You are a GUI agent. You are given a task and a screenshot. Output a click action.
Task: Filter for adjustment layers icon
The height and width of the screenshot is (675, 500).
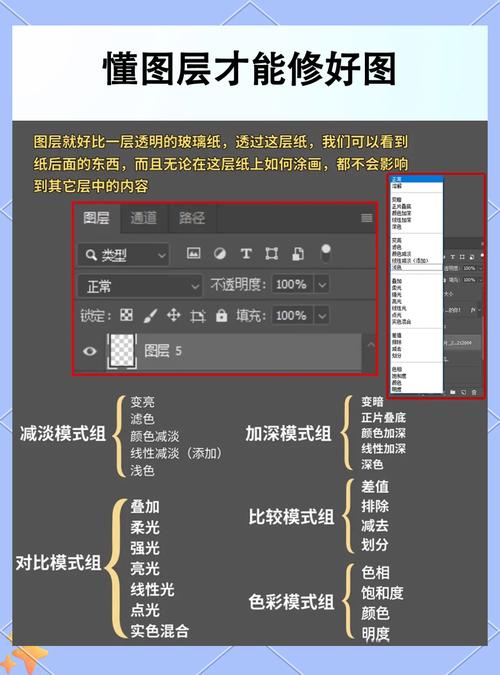pos(220,254)
